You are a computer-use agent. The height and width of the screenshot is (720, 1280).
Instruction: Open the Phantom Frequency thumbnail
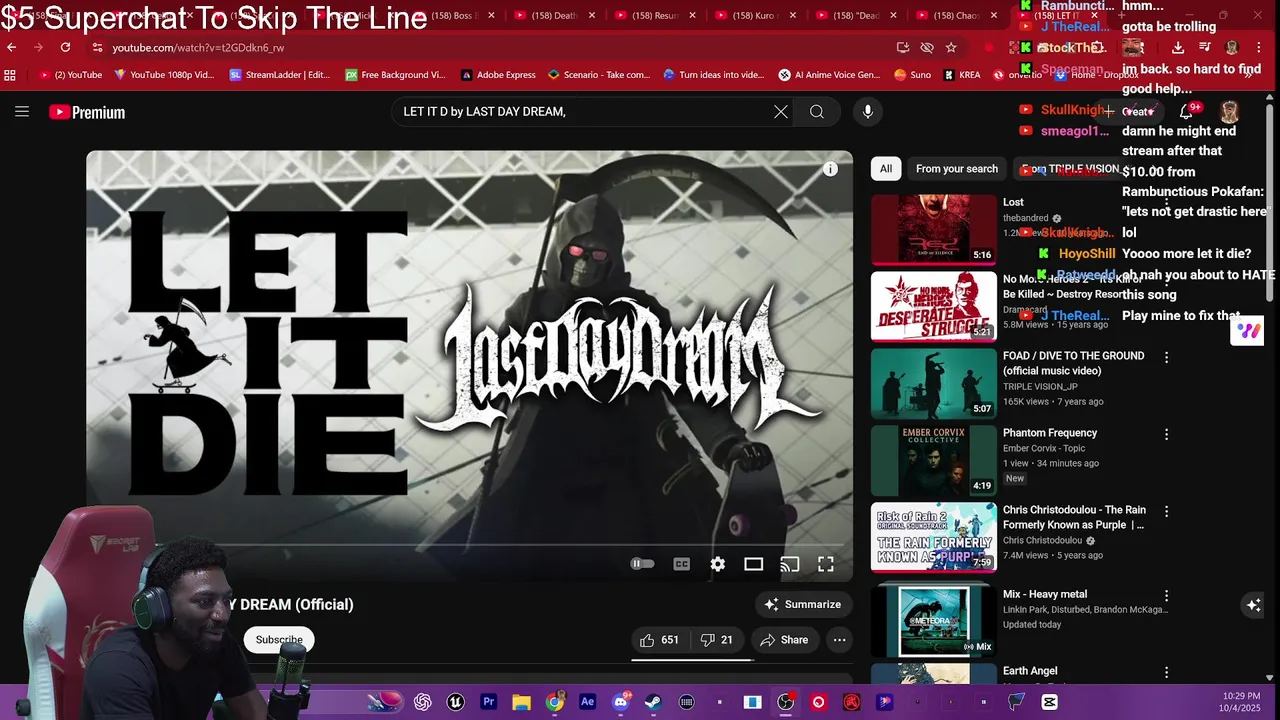pyautogui.click(x=934, y=460)
